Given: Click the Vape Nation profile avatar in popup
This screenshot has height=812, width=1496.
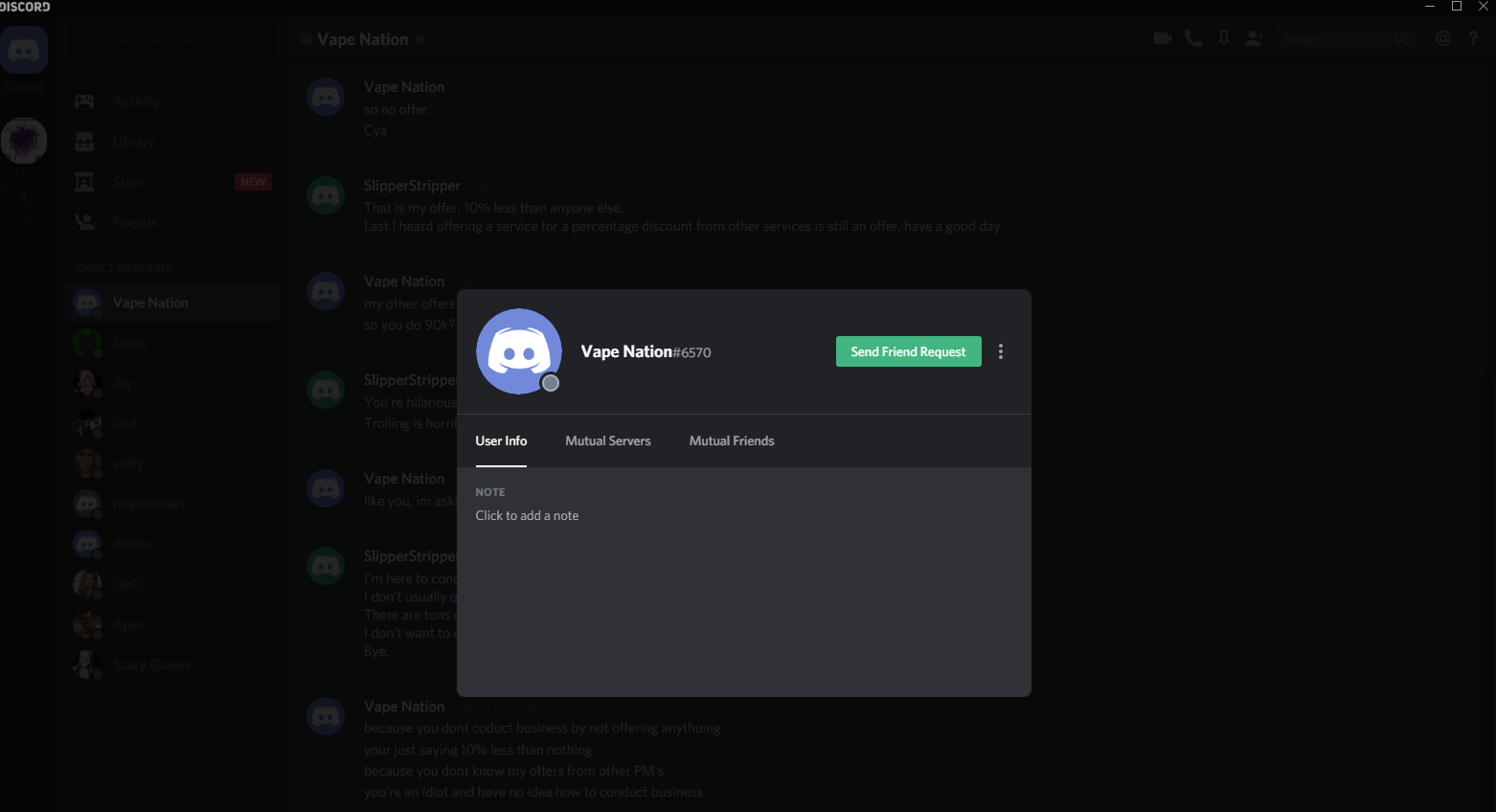Looking at the screenshot, I should point(519,351).
